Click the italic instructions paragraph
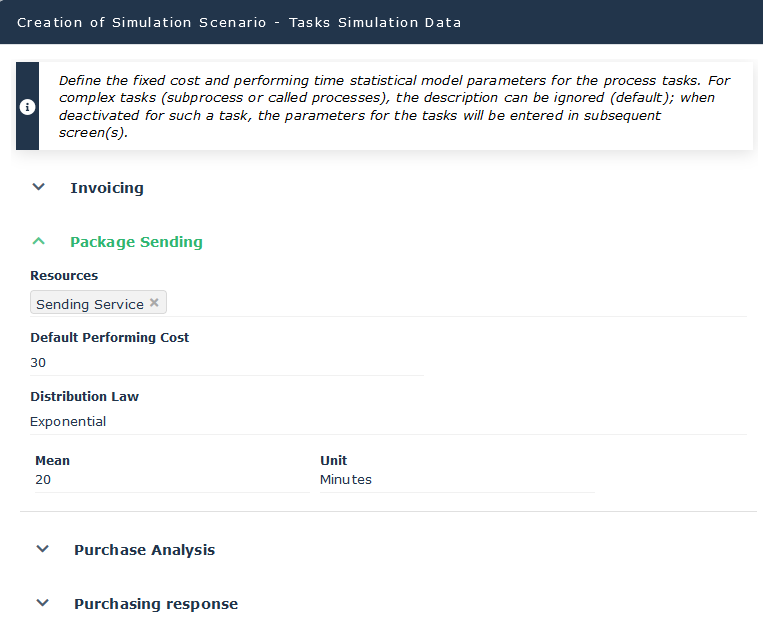Viewport: 763px width, 626px height. point(390,106)
